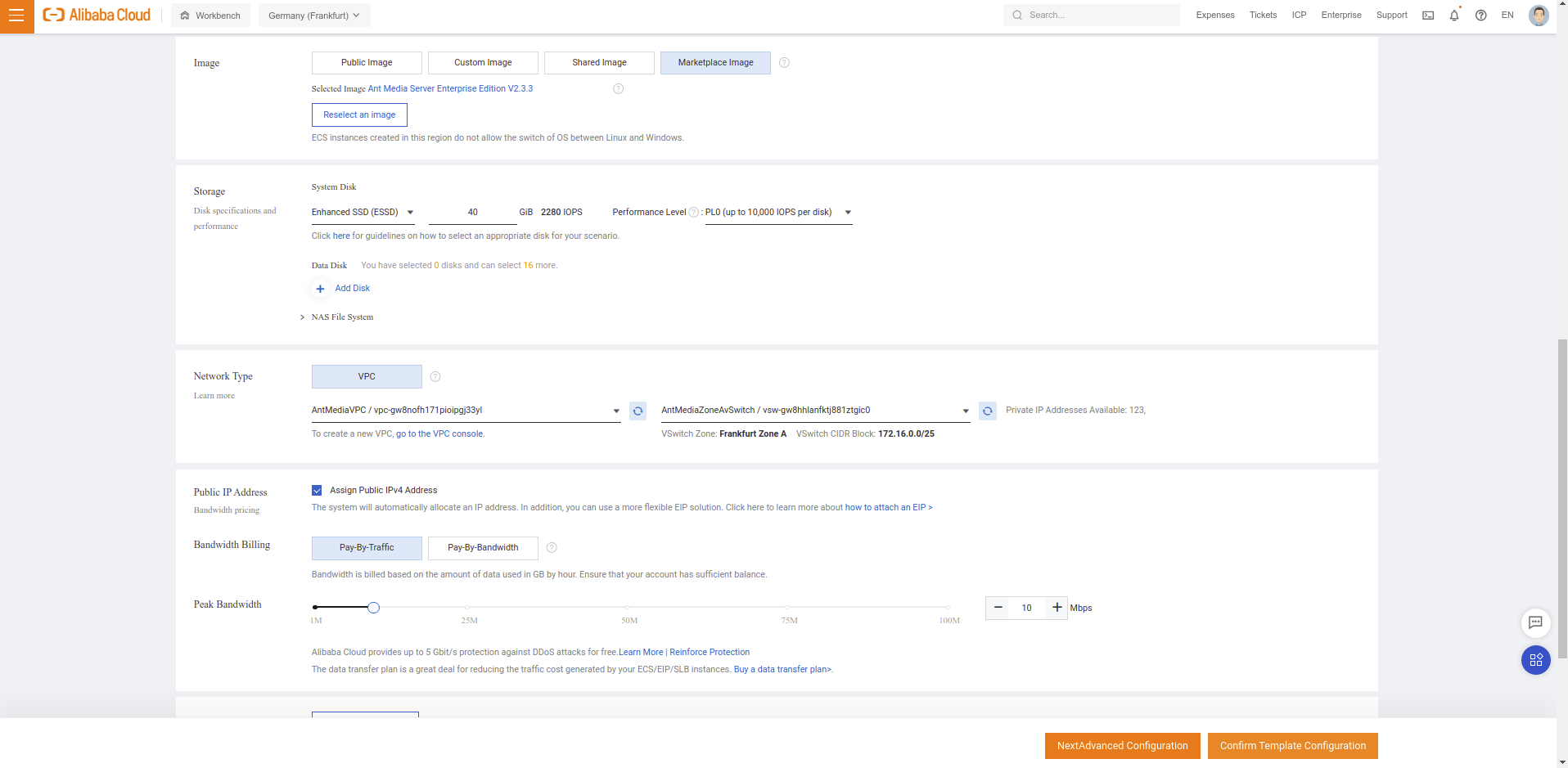Toggle Assign Public IPv4 Address checkbox
The width and height of the screenshot is (1568, 768).
(x=317, y=491)
